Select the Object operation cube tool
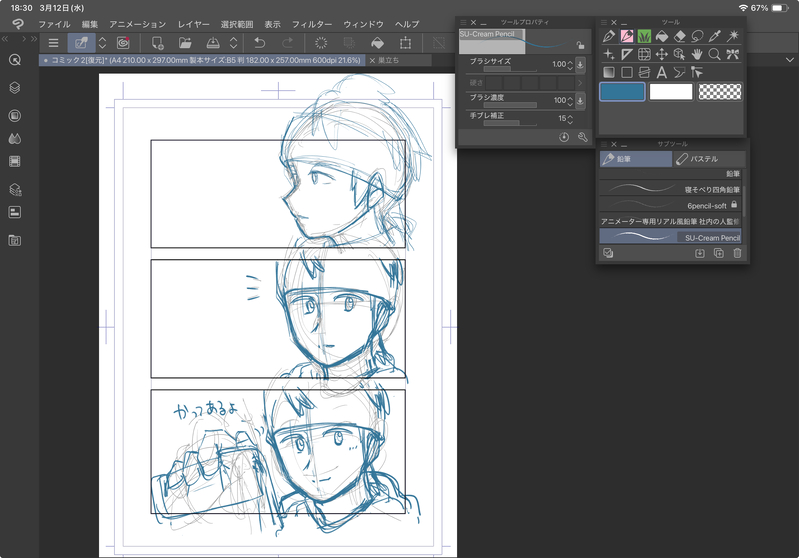 tap(679, 54)
